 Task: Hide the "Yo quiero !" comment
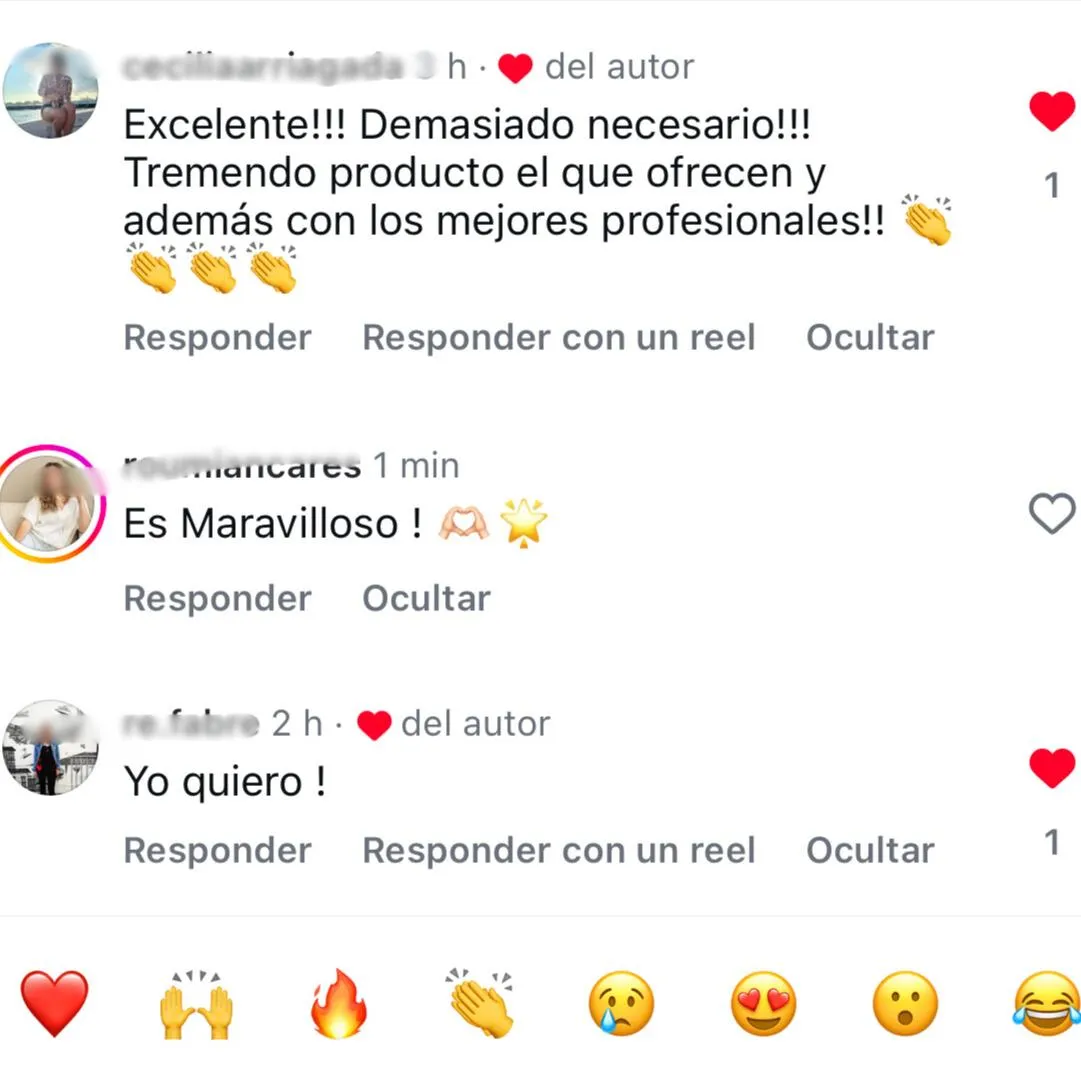tap(870, 850)
